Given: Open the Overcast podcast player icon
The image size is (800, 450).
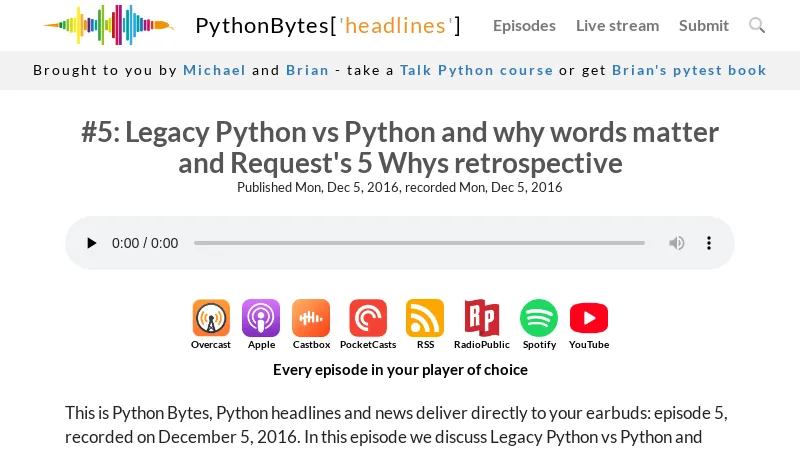Looking at the screenshot, I should coord(211,319).
